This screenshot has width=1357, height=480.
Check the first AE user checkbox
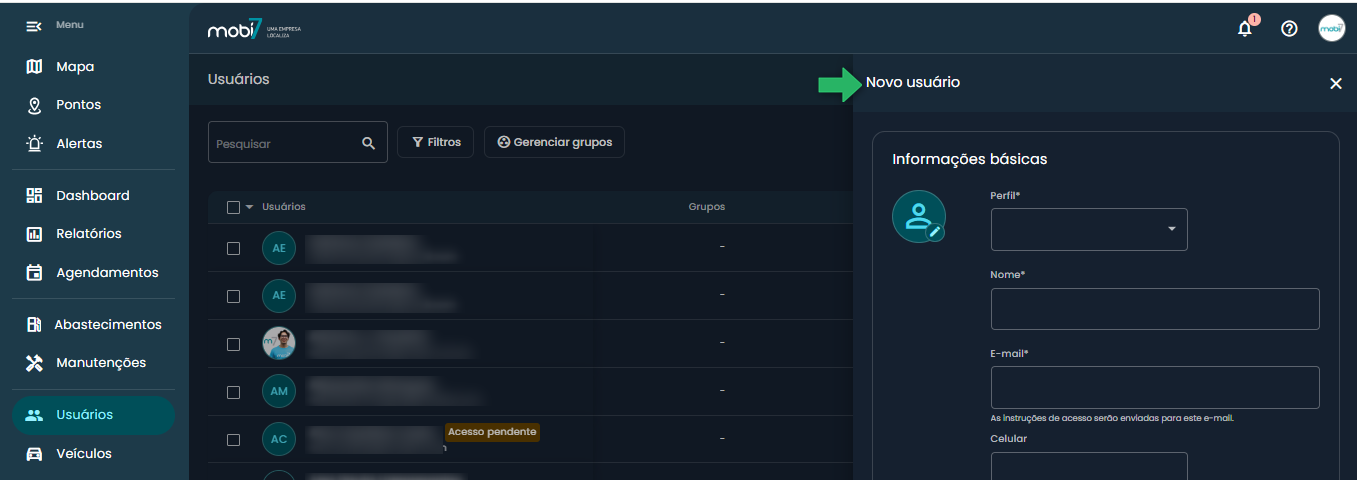[x=233, y=248]
